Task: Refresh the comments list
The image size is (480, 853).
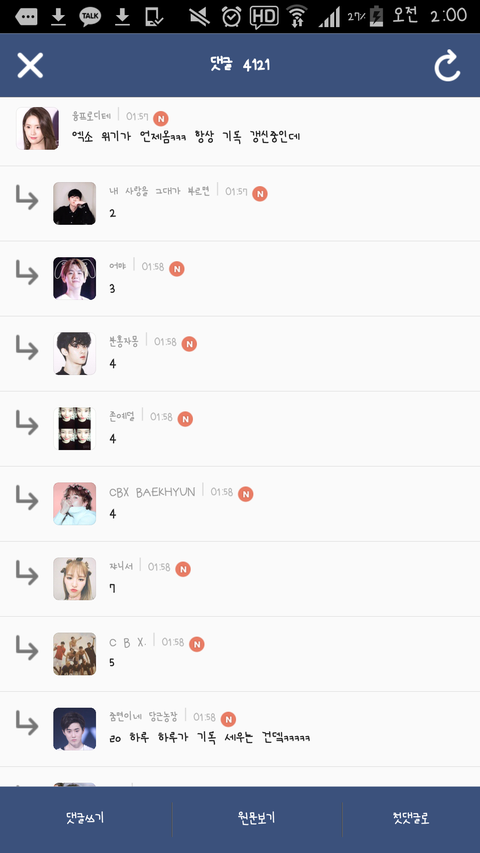Action: coord(447,65)
